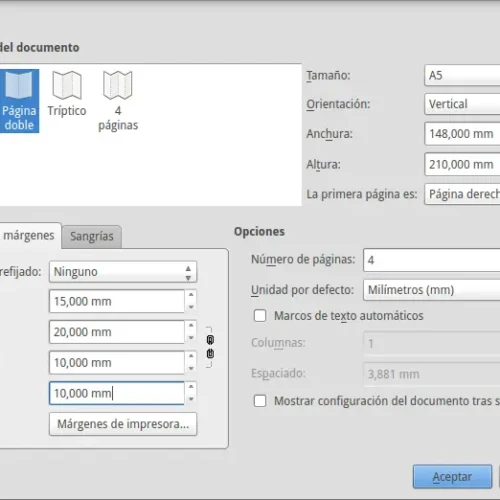Toggle the margin link chain icon
Image resolution: width=500 pixels, height=500 pixels.
(x=210, y=347)
